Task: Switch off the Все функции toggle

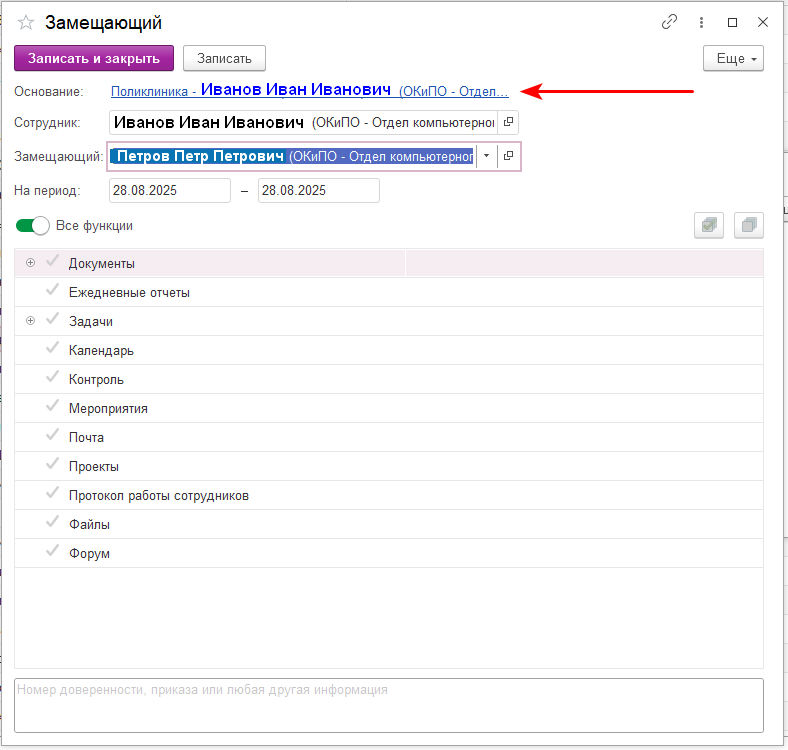Action: pyautogui.click(x=33, y=226)
